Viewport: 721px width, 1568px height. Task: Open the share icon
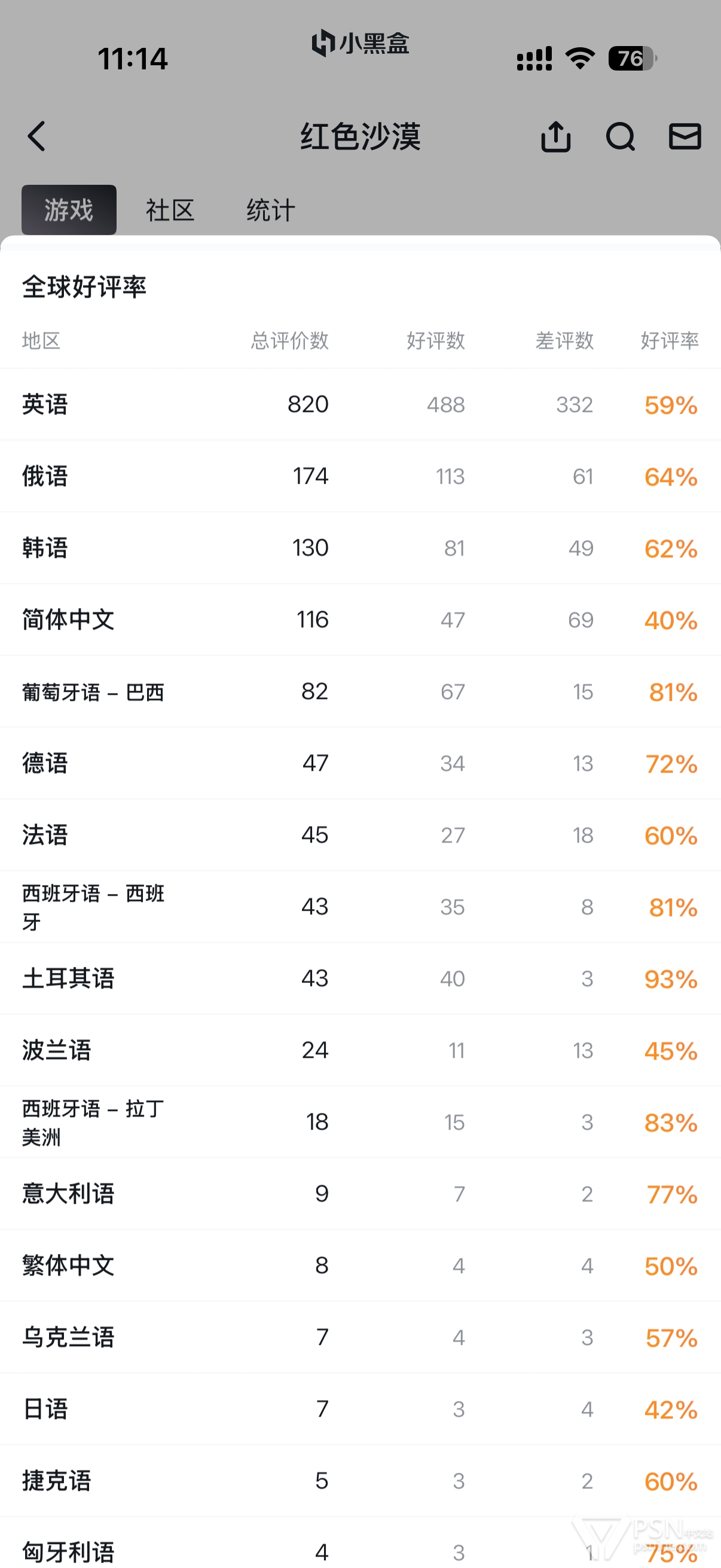(555, 136)
